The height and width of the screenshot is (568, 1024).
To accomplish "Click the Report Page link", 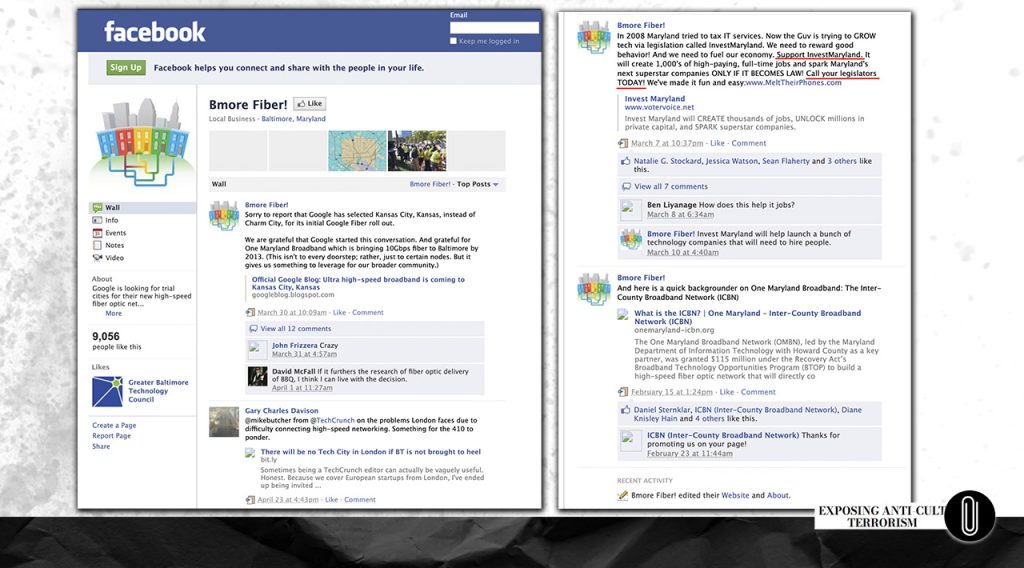I will (x=112, y=435).
